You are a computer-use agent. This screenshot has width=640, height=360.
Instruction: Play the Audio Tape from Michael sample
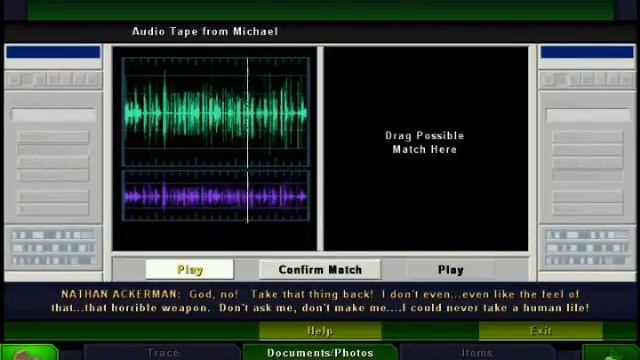[190, 270]
